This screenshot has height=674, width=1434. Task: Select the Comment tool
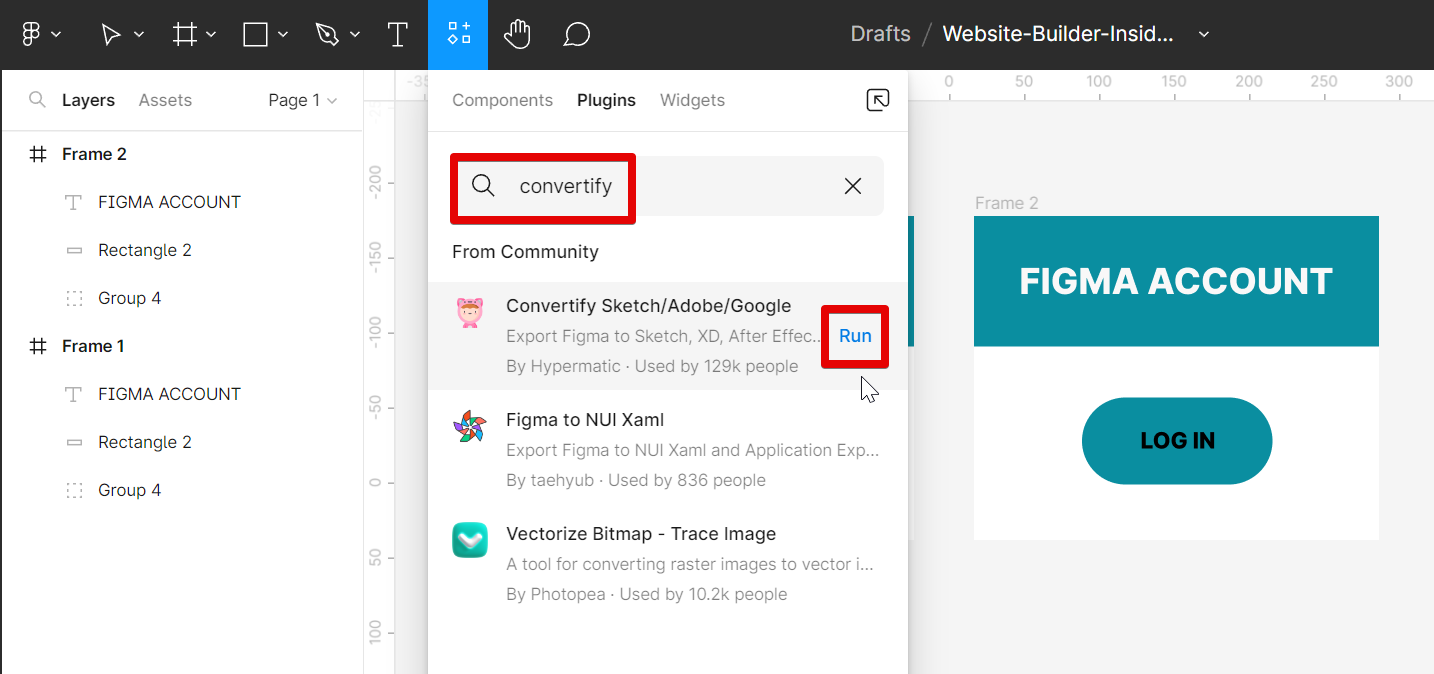(576, 35)
